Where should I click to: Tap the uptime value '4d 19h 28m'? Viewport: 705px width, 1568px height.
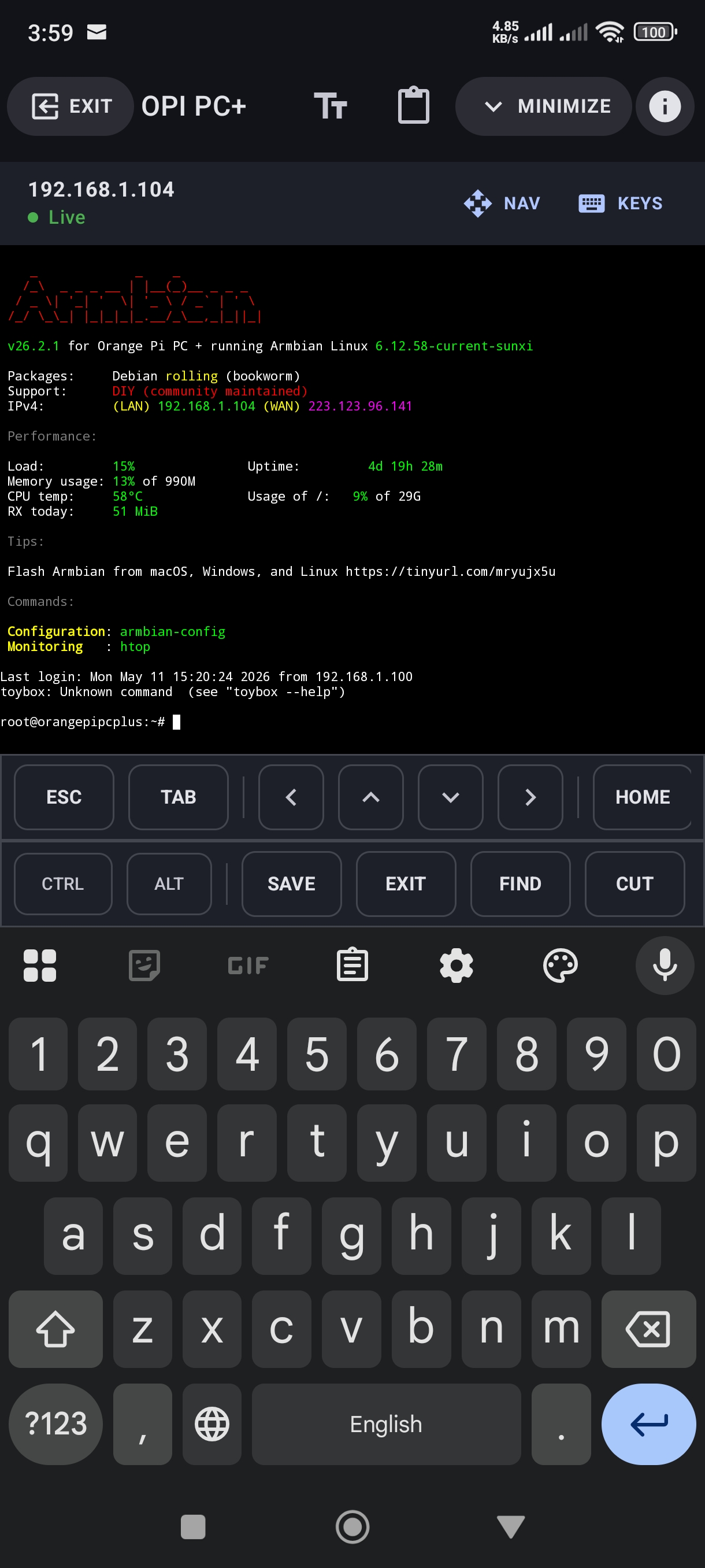(x=405, y=466)
